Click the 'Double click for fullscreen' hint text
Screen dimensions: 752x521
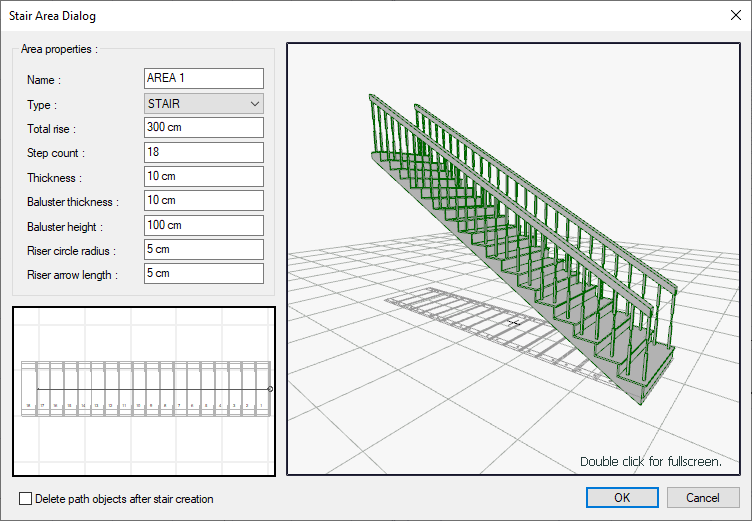coord(650,462)
